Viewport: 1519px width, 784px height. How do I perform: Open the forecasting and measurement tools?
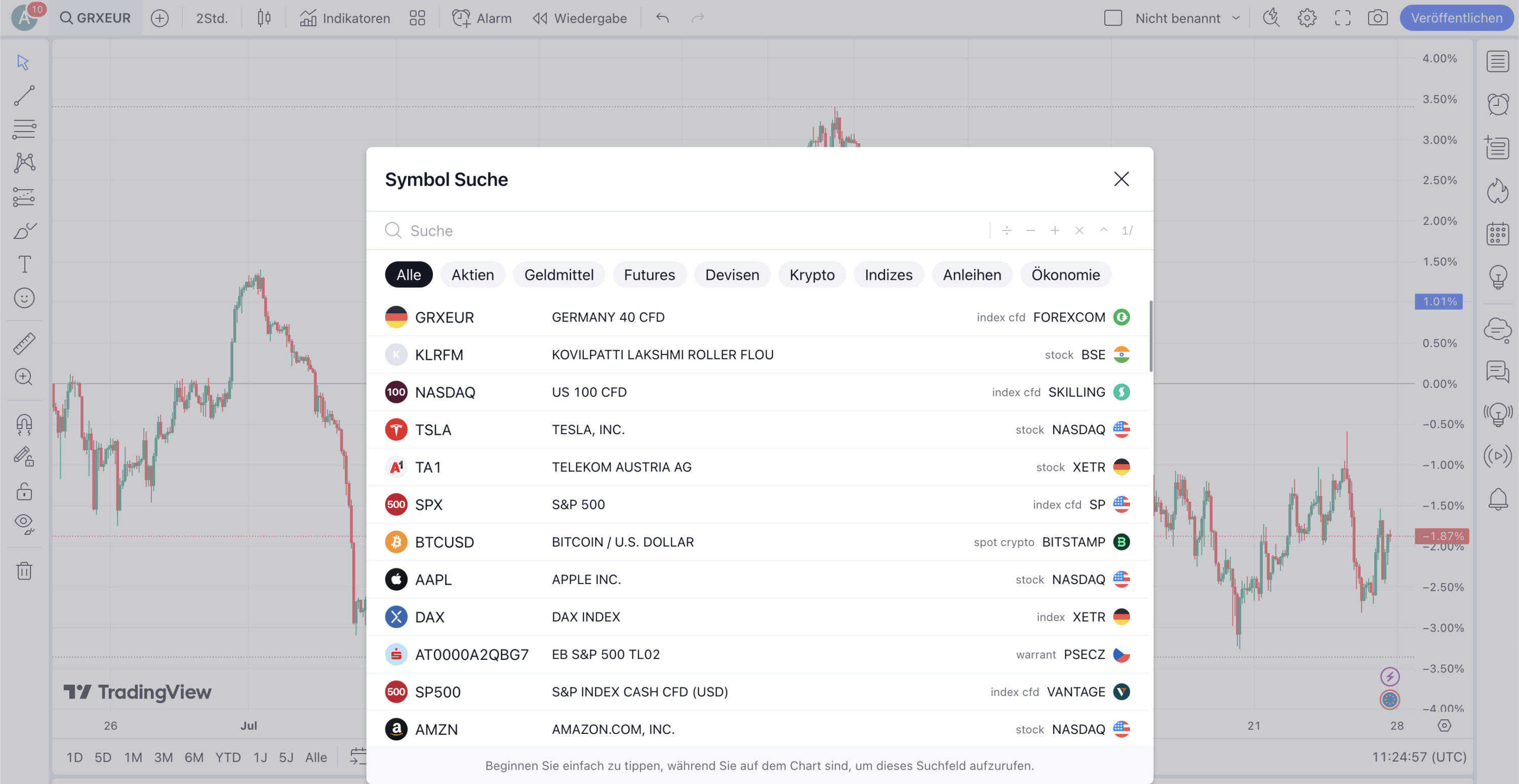point(24,197)
